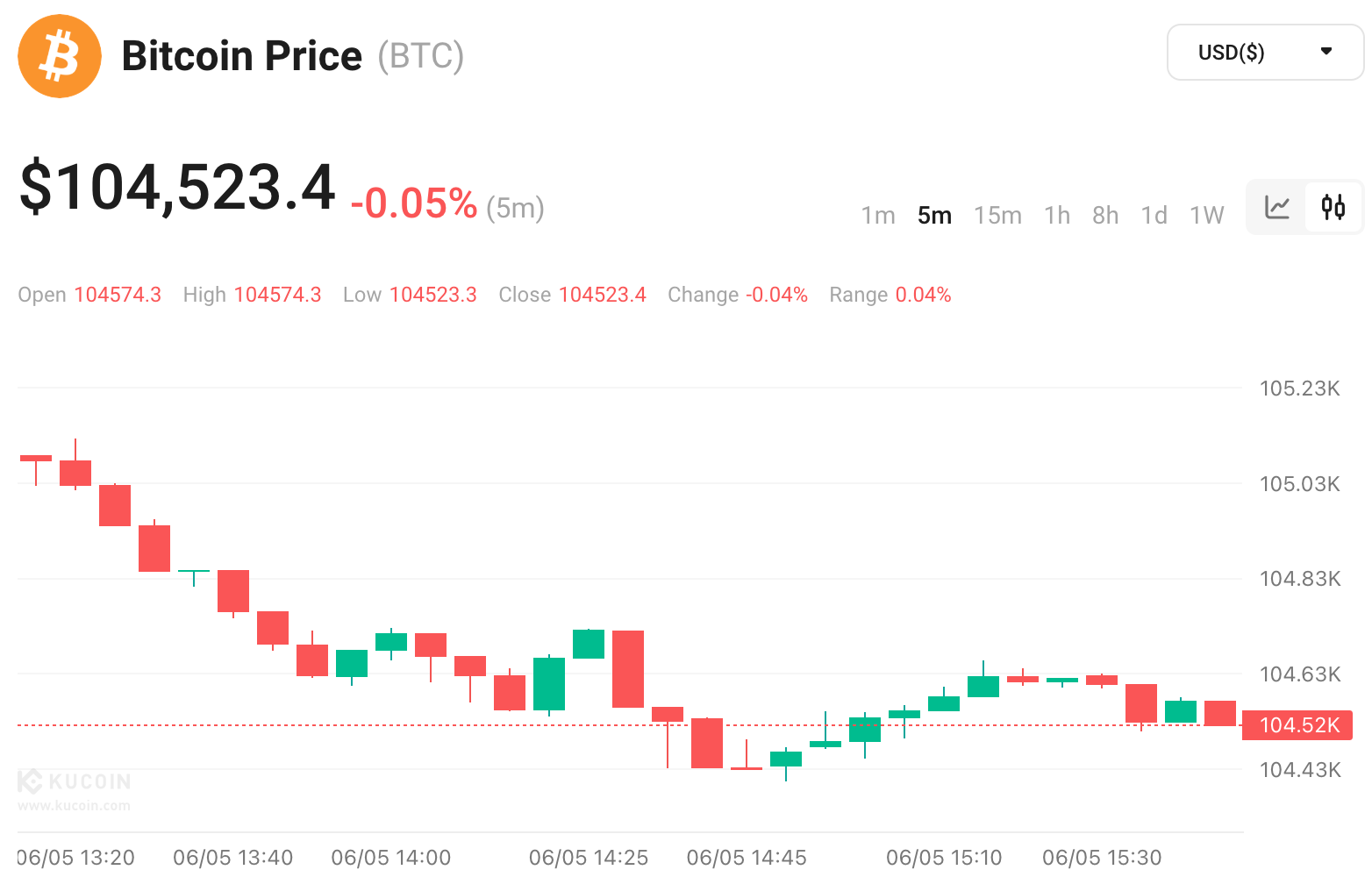Click the currency dropdown arrow
This screenshot has height=877, width=1372.
click(x=1326, y=52)
